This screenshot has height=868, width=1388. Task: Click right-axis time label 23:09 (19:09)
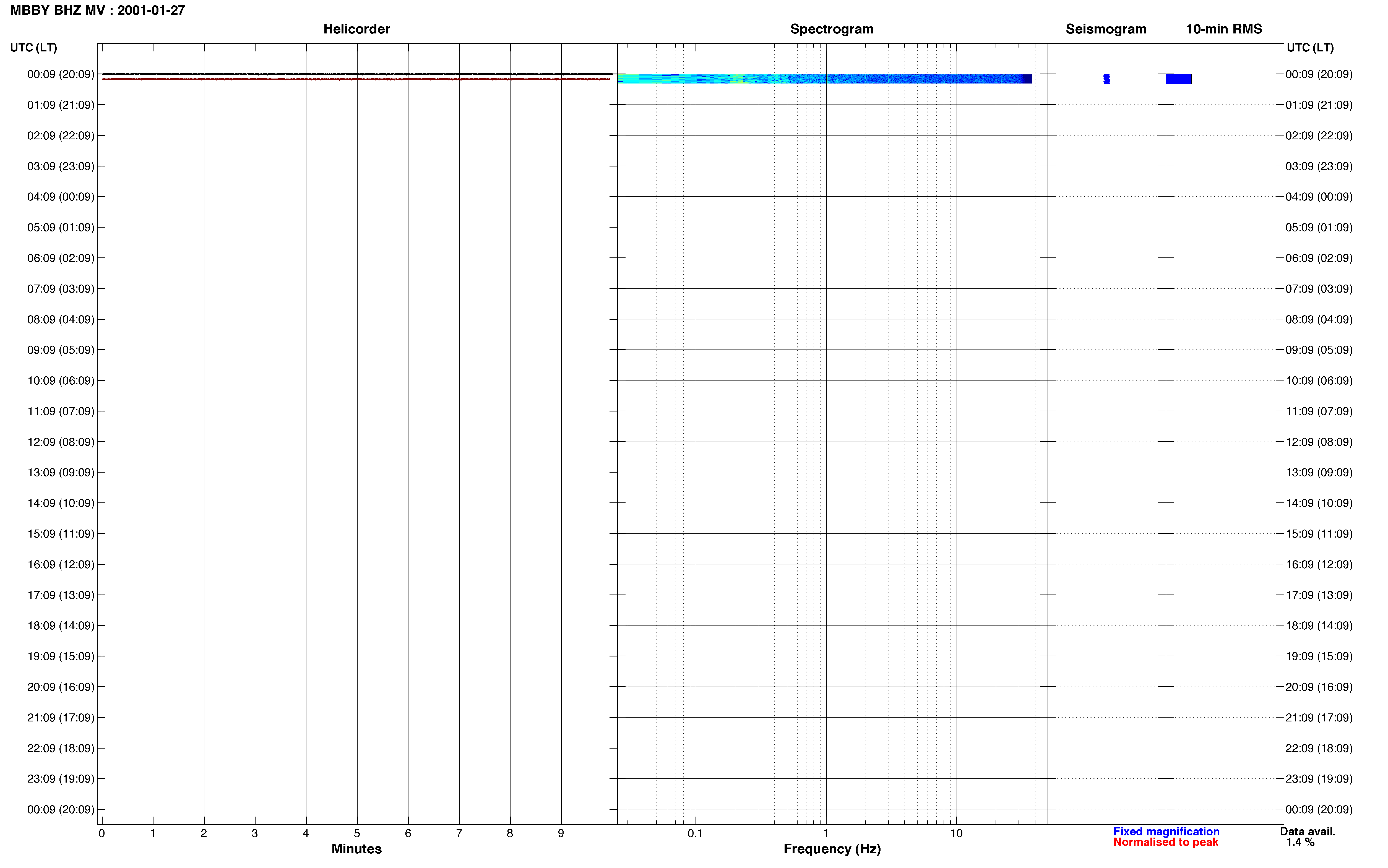(1319, 779)
